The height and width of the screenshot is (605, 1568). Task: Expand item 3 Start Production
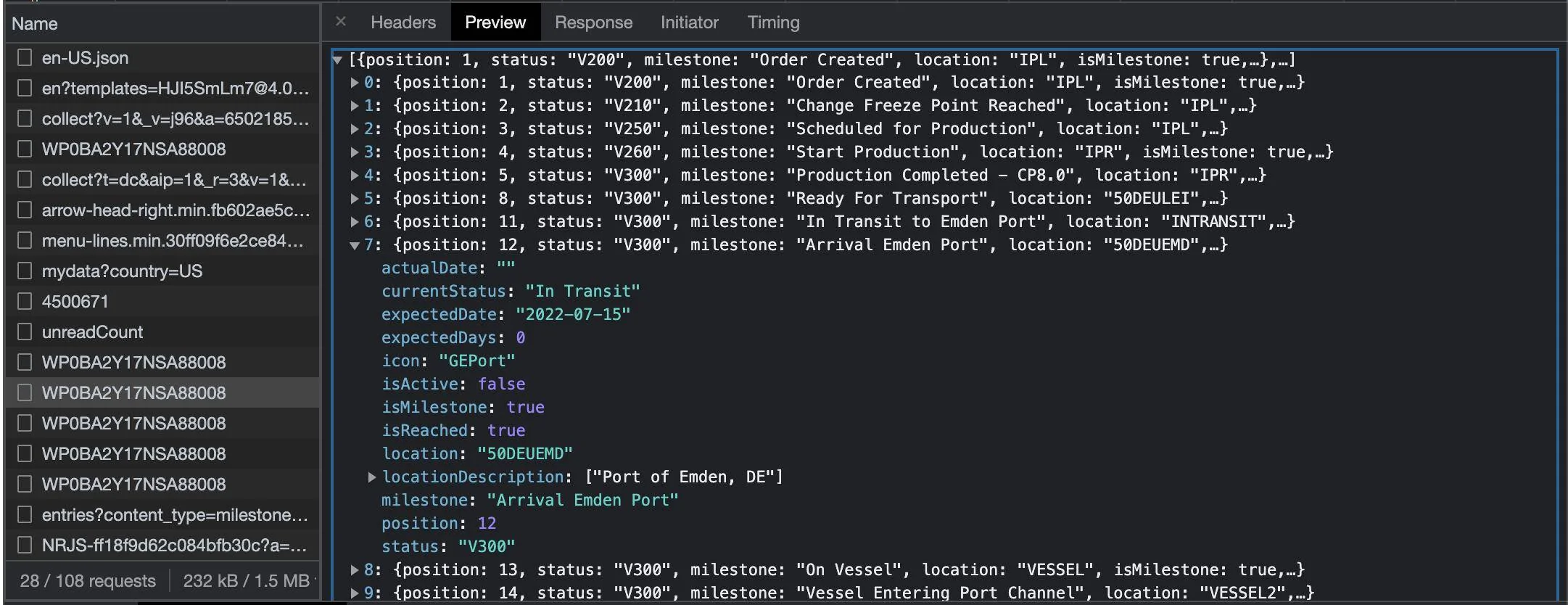[355, 152]
